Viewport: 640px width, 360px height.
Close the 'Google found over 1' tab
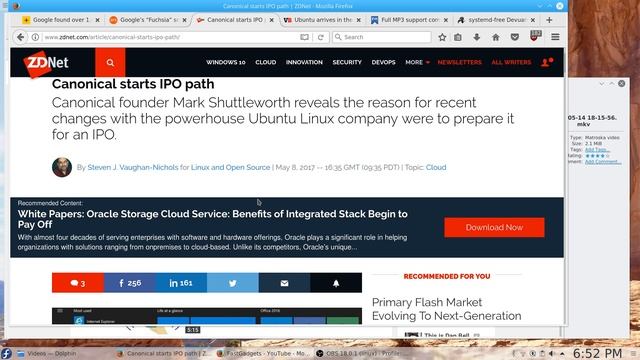point(97,20)
